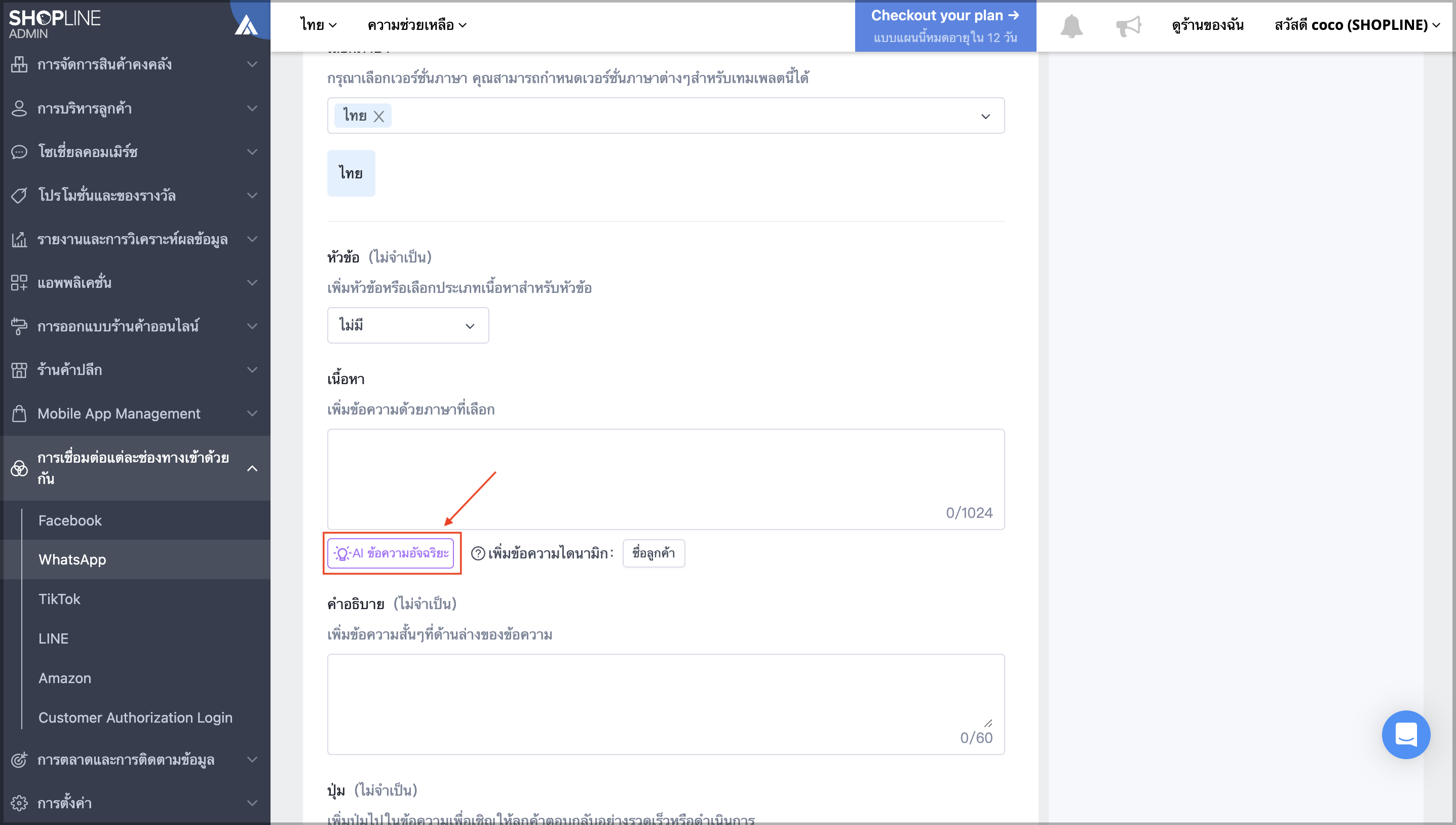The height and width of the screenshot is (825, 1456).
Task: Expand แอพพลิเคชั่น menu chevron
Action: click(253, 283)
